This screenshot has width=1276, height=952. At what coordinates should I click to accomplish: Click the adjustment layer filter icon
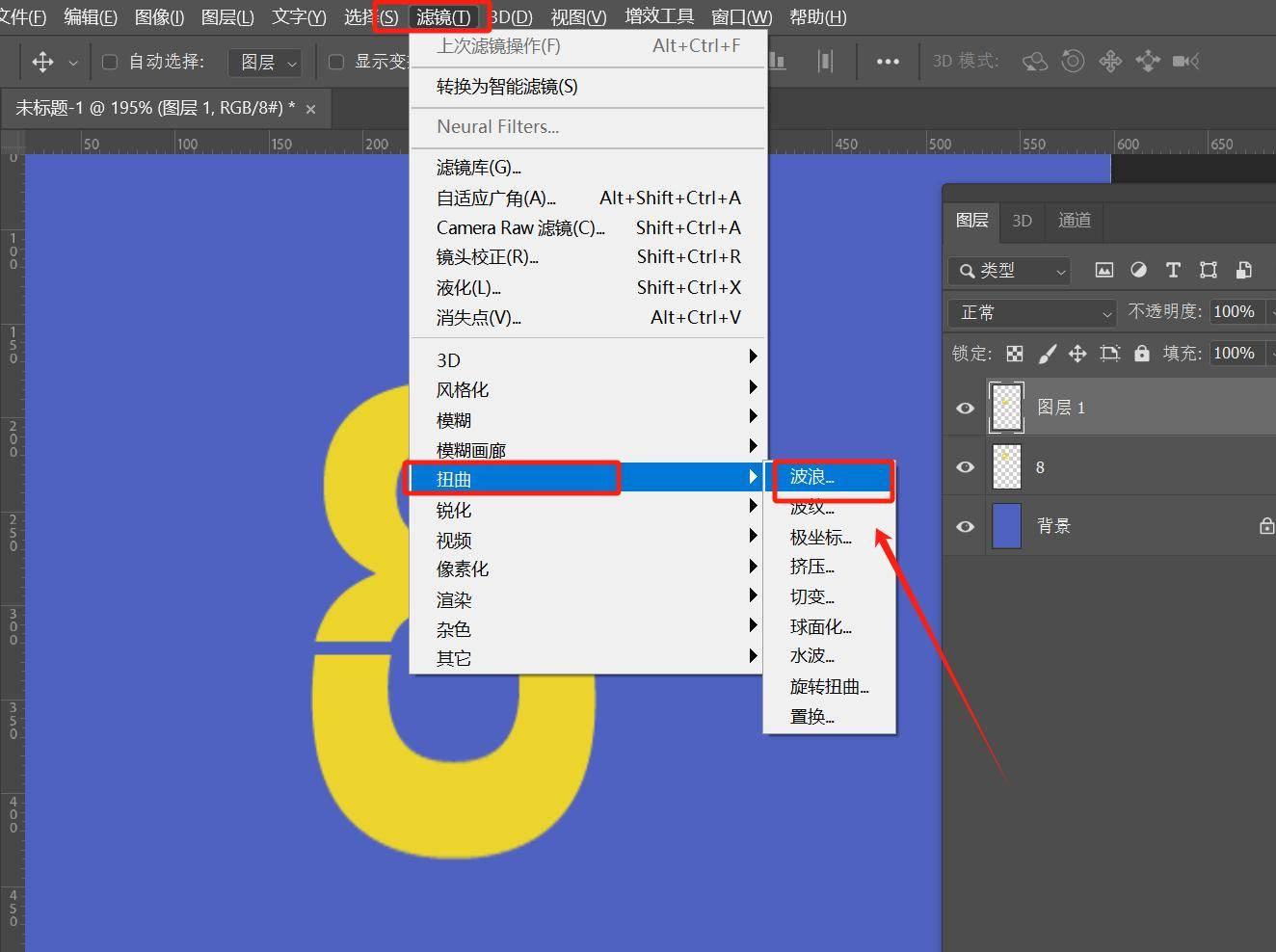[1138, 271]
